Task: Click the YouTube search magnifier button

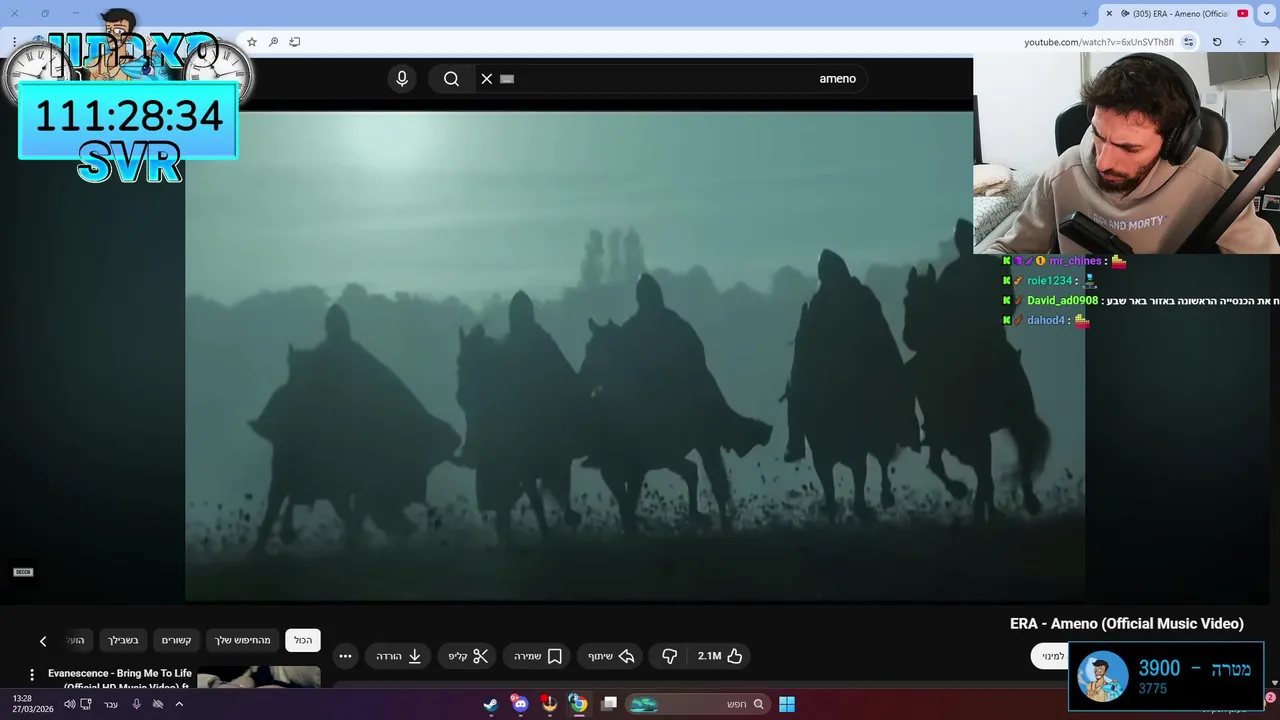Action: (451, 79)
